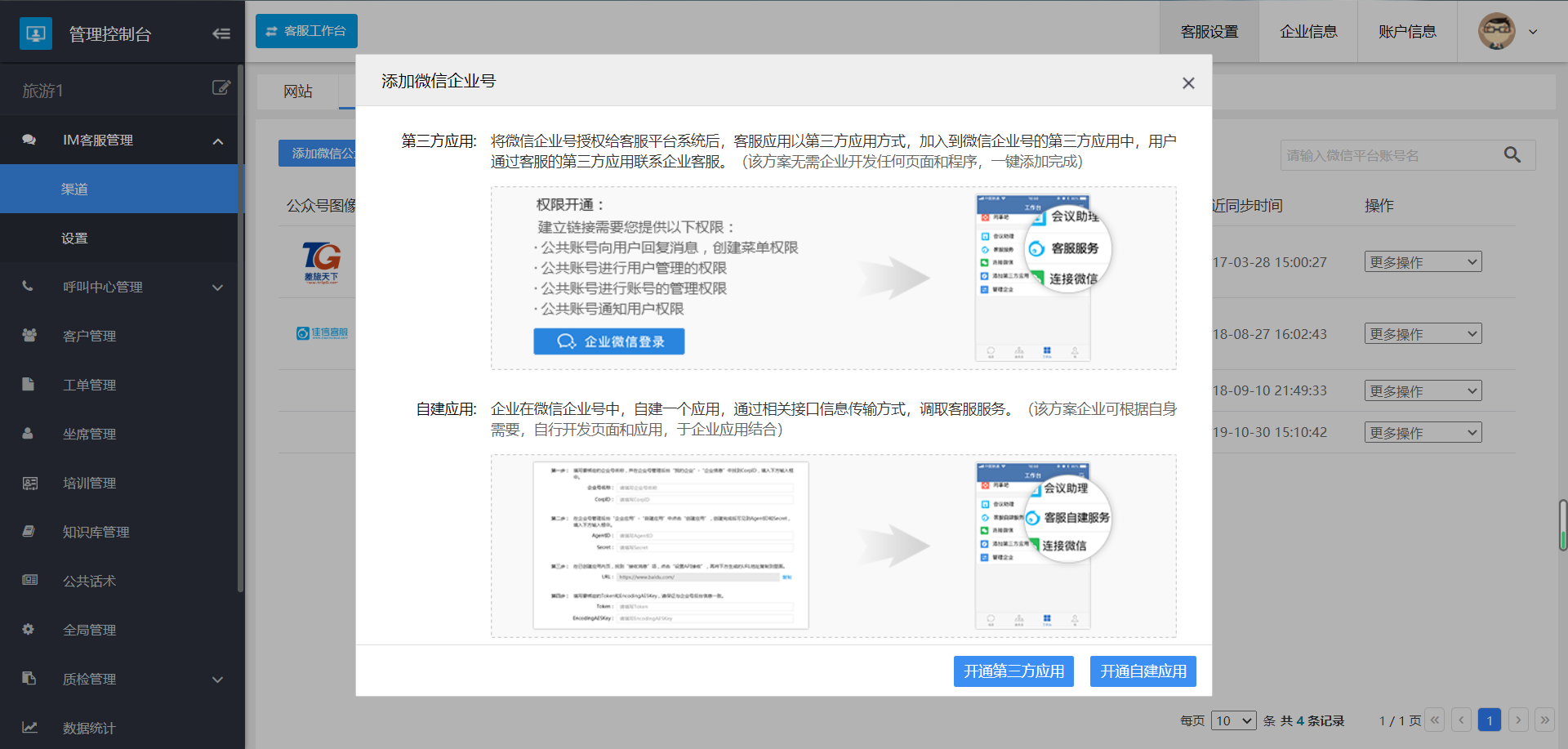Click the 开通自建应用 button
The height and width of the screenshot is (749, 1568).
click(x=1143, y=671)
